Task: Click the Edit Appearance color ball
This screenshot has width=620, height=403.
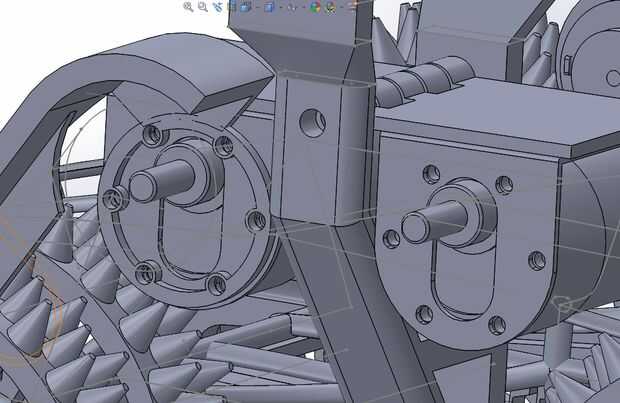Action: pos(315,7)
